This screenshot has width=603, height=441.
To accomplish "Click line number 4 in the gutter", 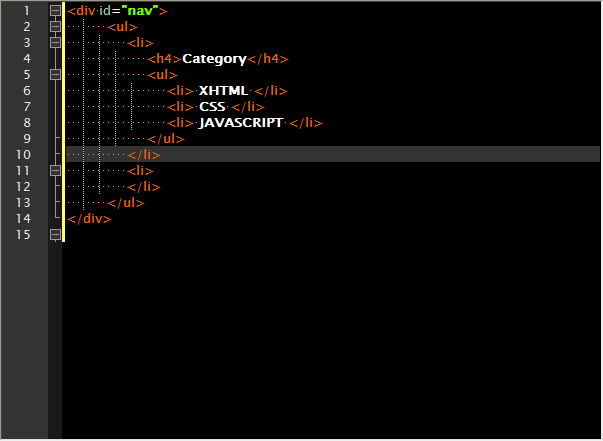I will coord(27,58).
